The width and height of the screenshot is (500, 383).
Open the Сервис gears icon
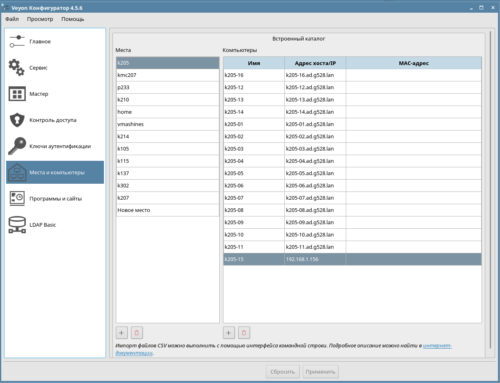(16, 68)
